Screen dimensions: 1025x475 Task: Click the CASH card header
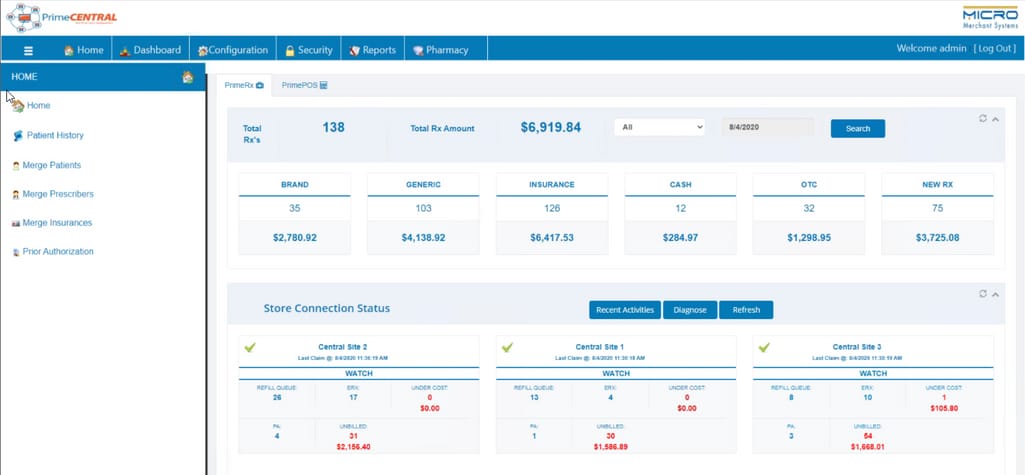coord(680,185)
